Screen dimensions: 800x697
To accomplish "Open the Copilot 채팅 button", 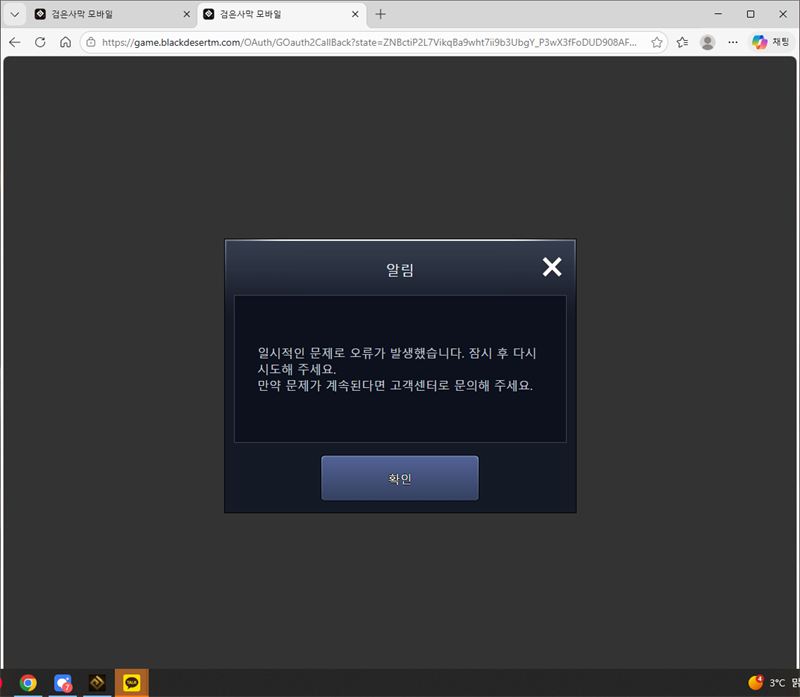I will (770, 42).
